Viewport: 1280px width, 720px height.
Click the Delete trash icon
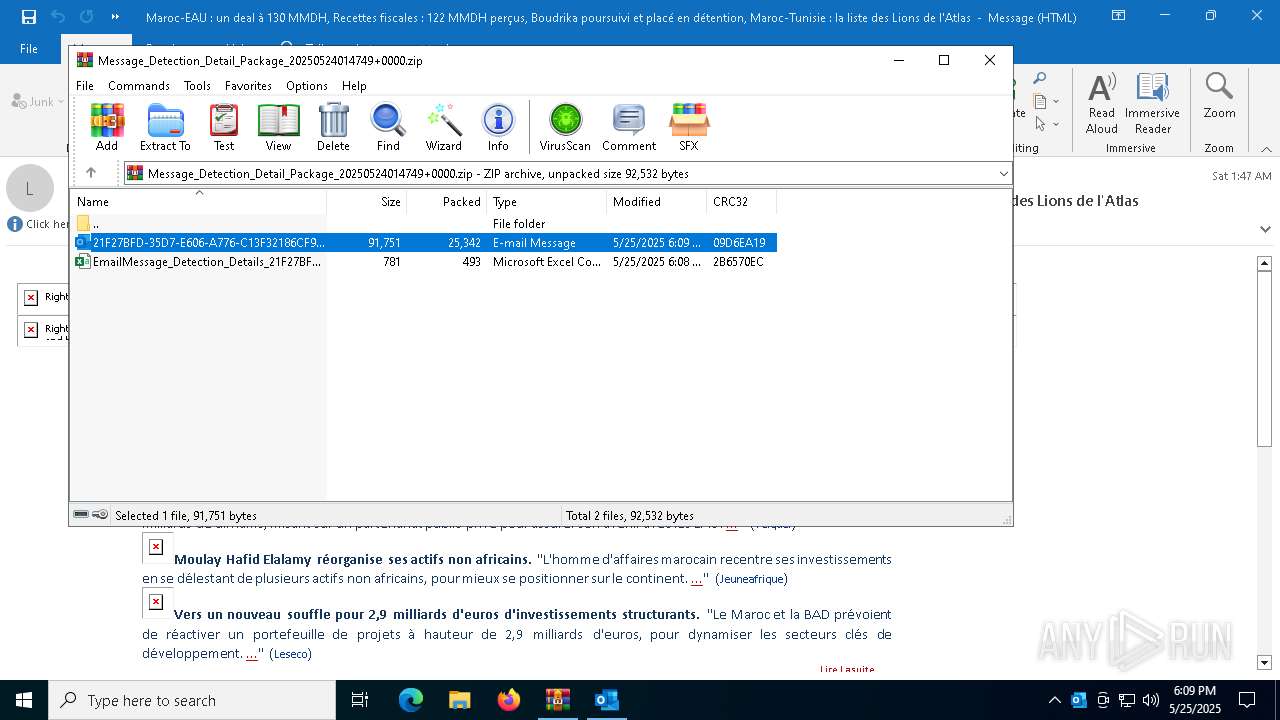click(333, 127)
